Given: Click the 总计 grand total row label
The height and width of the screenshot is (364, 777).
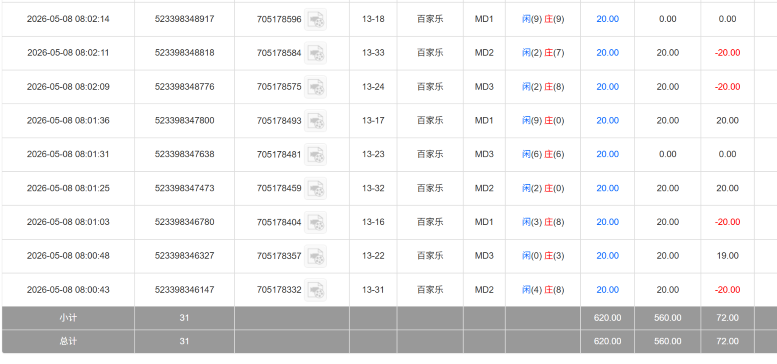Looking at the screenshot, I should tap(68, 341).
